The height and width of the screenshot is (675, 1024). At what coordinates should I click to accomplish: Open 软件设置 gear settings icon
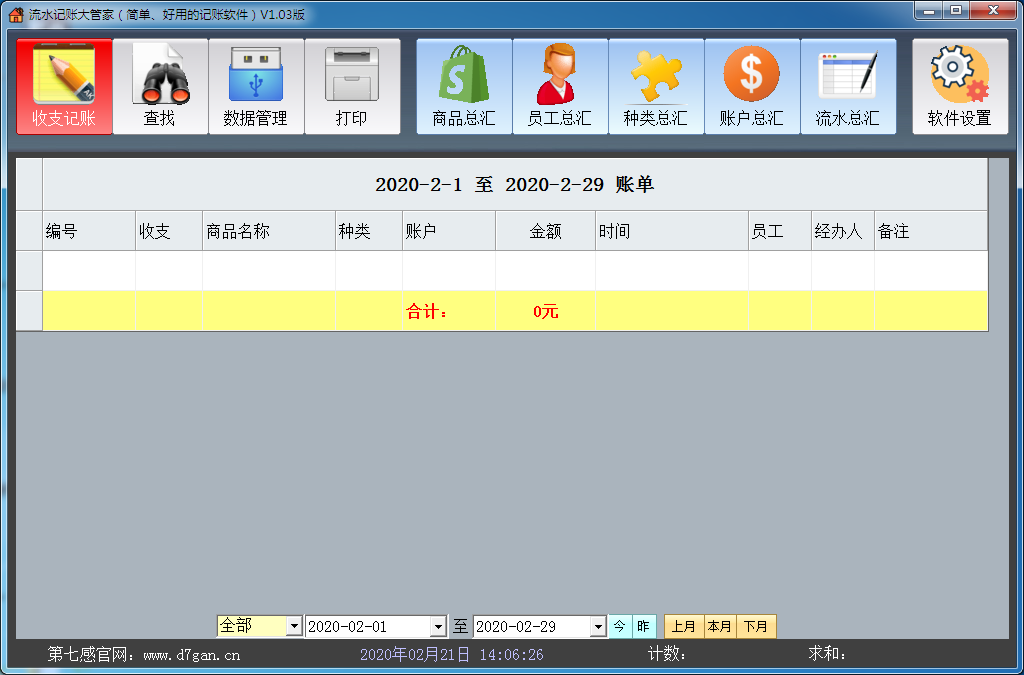(960, 86)
